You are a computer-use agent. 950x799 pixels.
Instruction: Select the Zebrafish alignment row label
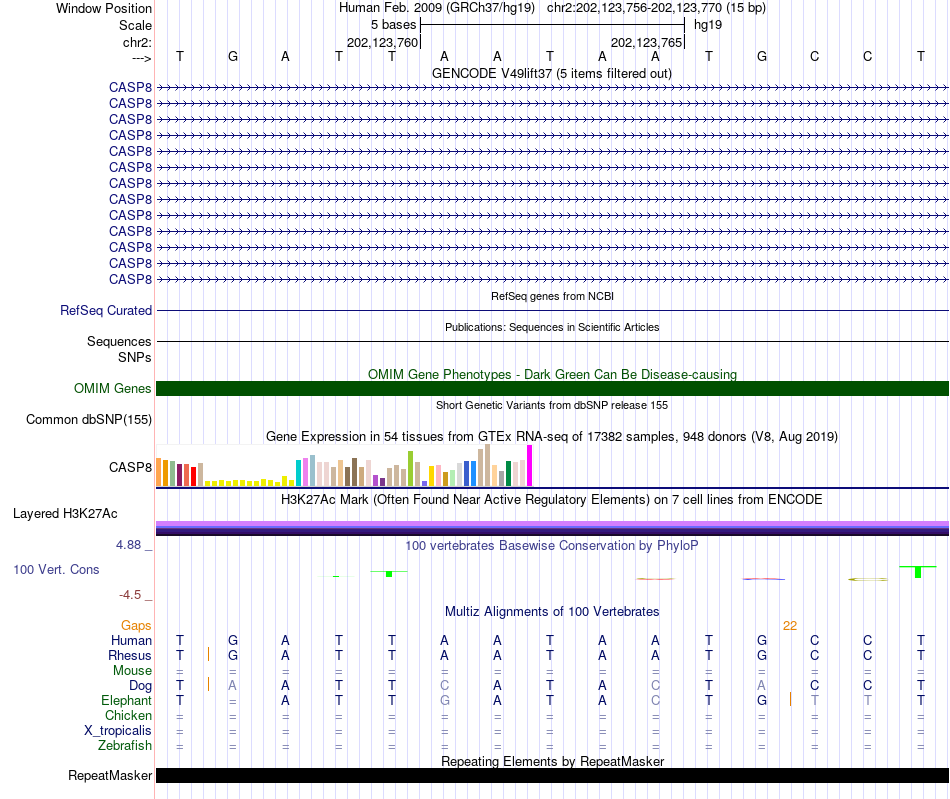point(125,745)
